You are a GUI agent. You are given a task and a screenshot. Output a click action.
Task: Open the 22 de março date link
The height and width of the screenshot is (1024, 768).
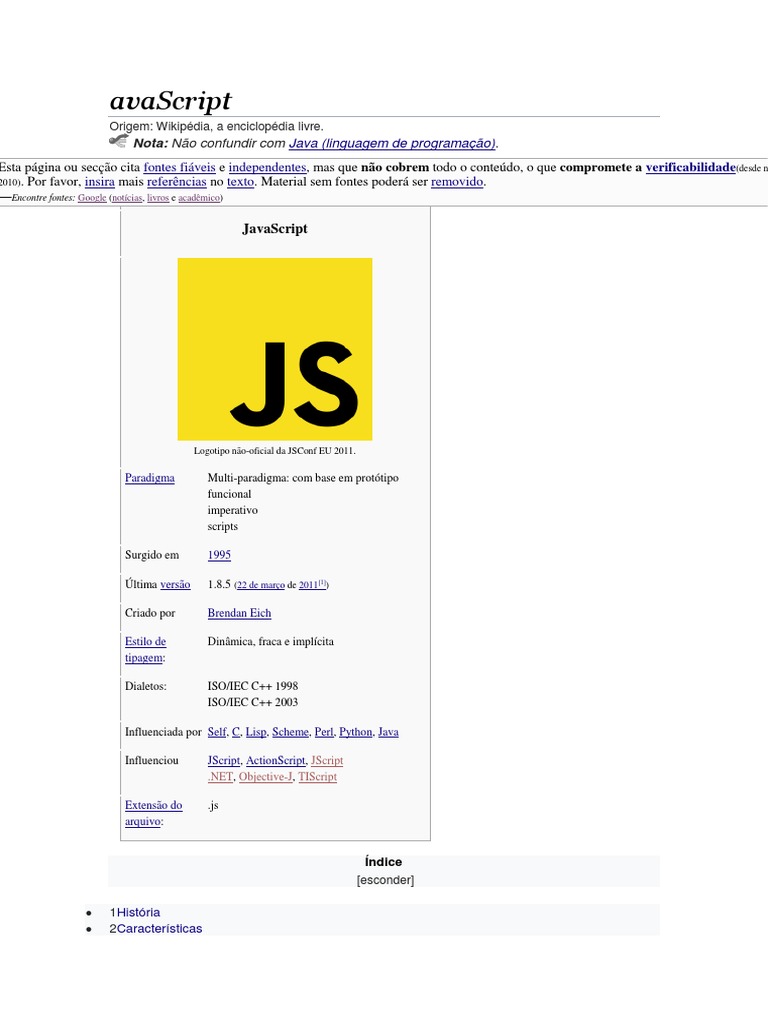[261, 585]
